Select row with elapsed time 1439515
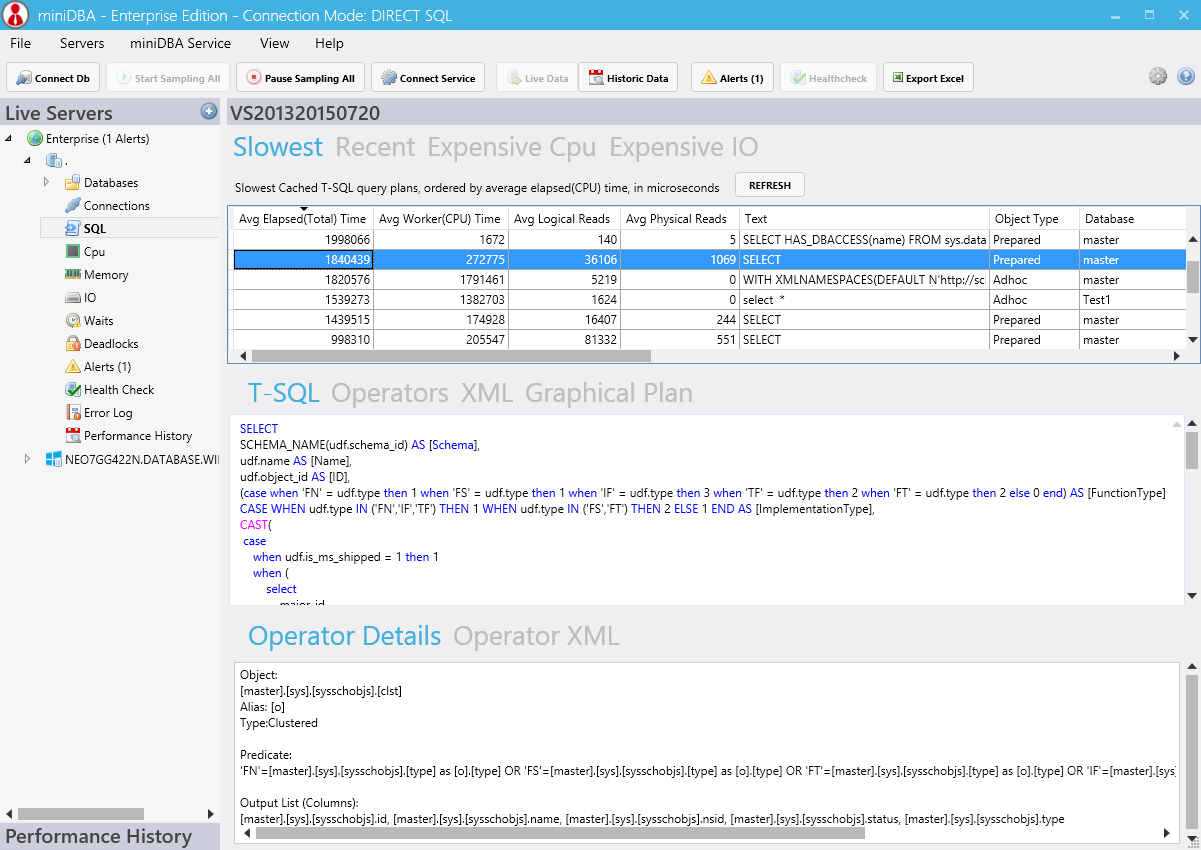Viewport: 1201px width, 850px height. click(710, 320)
